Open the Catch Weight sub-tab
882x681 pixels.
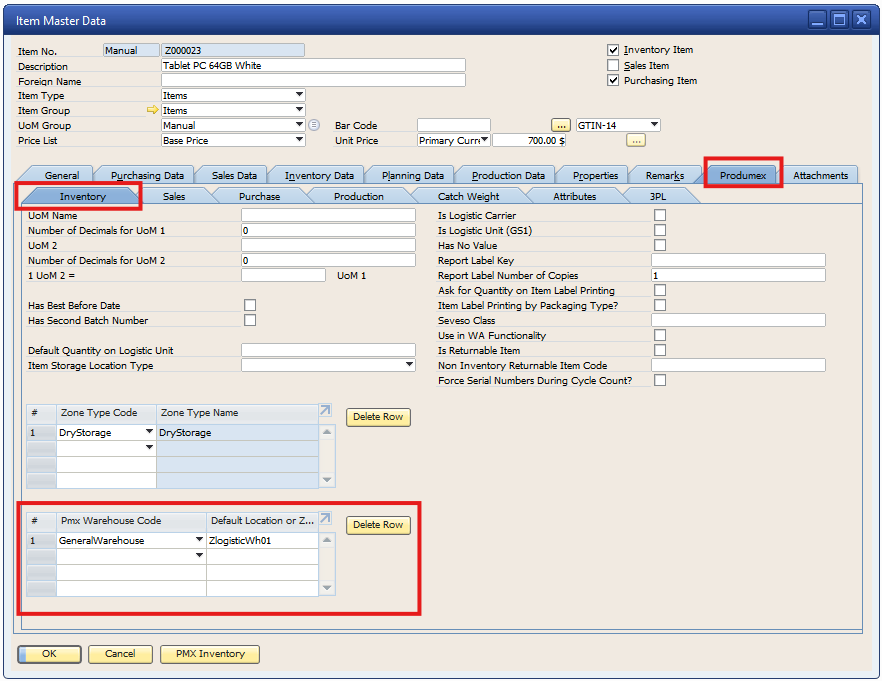(468, 196)
